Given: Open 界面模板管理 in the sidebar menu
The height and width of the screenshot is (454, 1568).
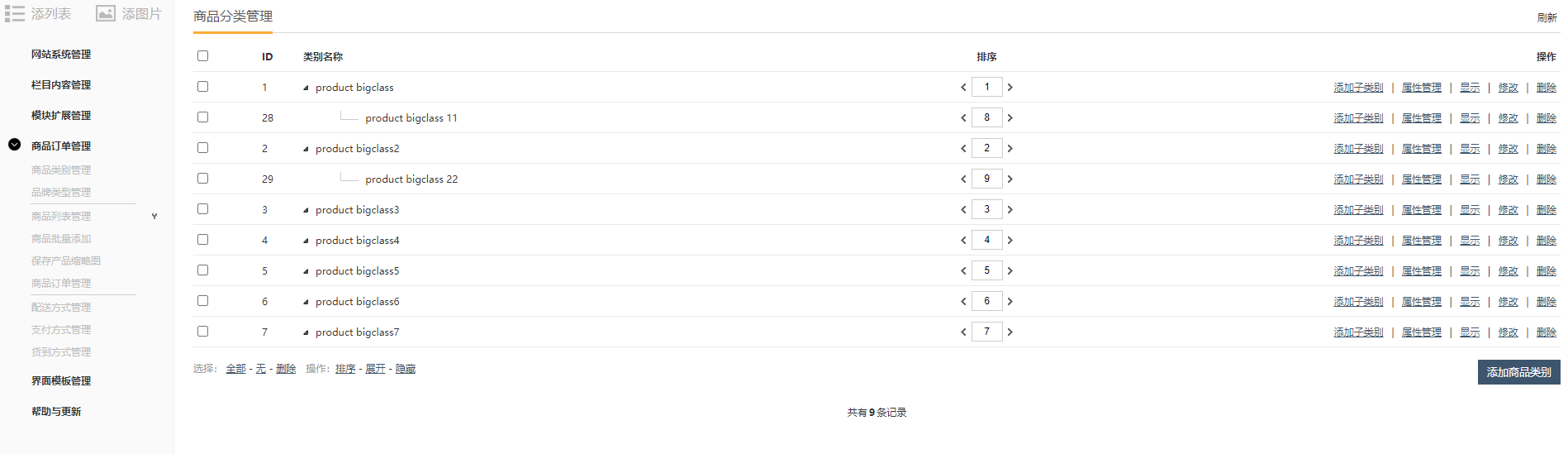Looking at the screenshot, I should 61,381.
